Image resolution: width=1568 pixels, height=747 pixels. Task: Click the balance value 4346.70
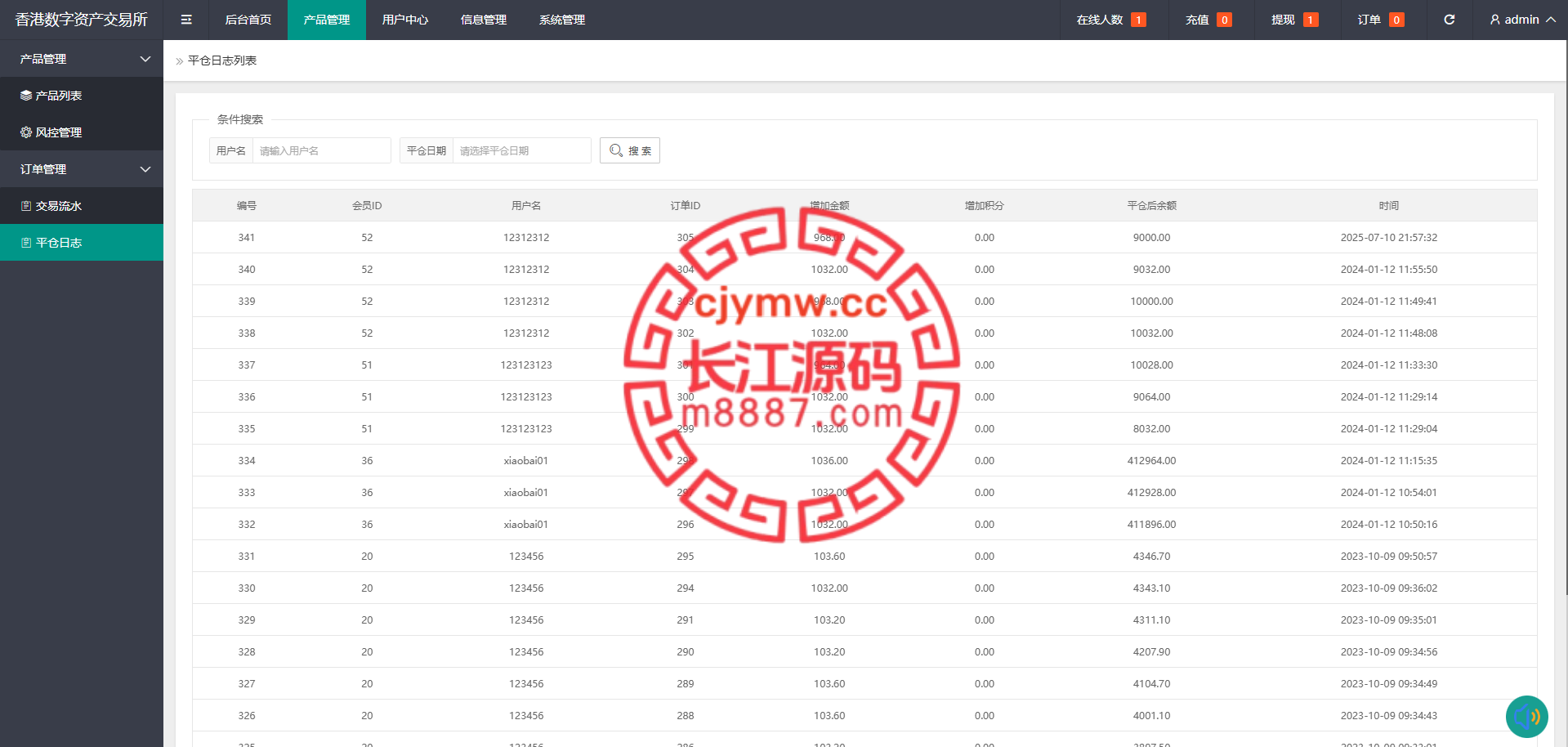1151,557
